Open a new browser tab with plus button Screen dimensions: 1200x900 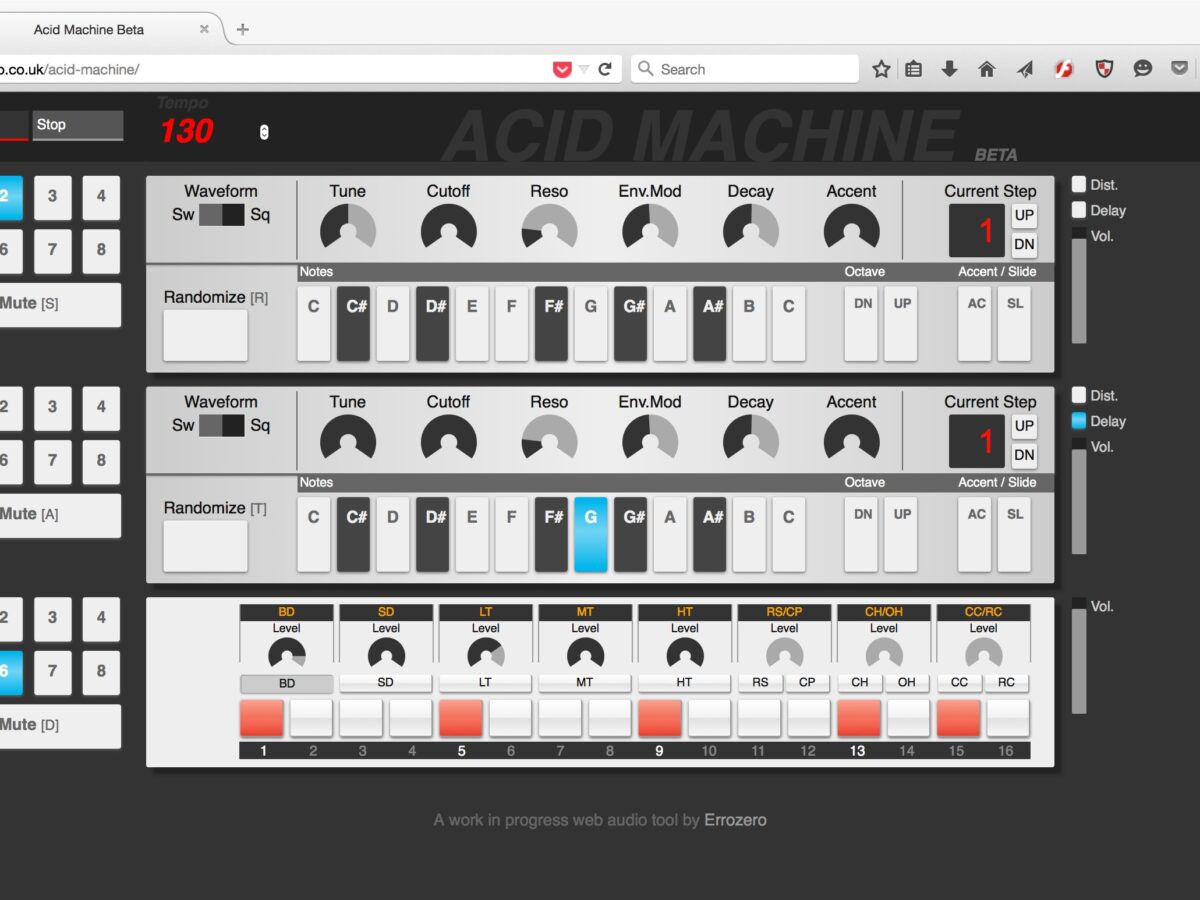click(242, 29)
